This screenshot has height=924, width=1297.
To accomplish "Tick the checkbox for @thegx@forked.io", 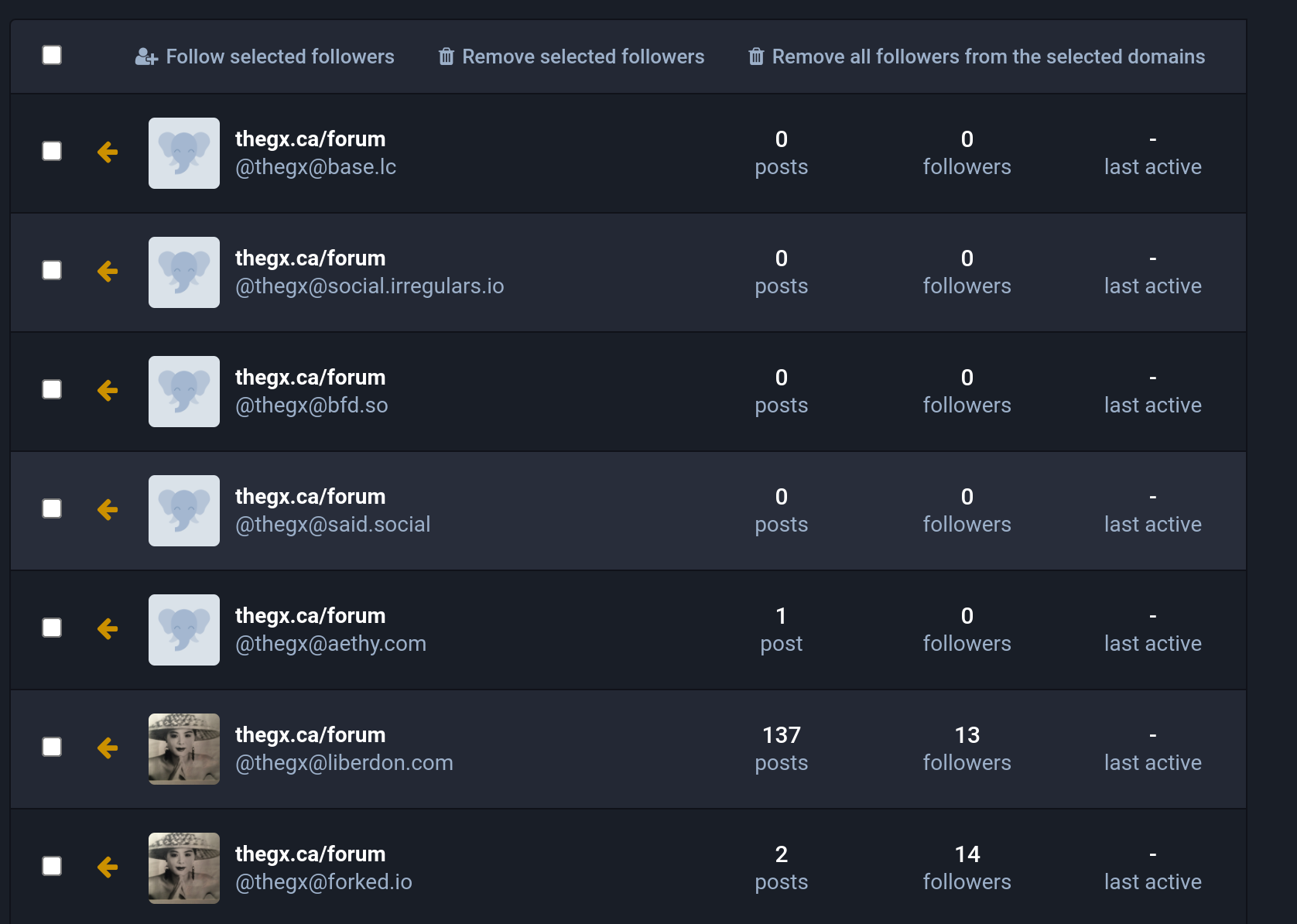I will click(52, 866).
